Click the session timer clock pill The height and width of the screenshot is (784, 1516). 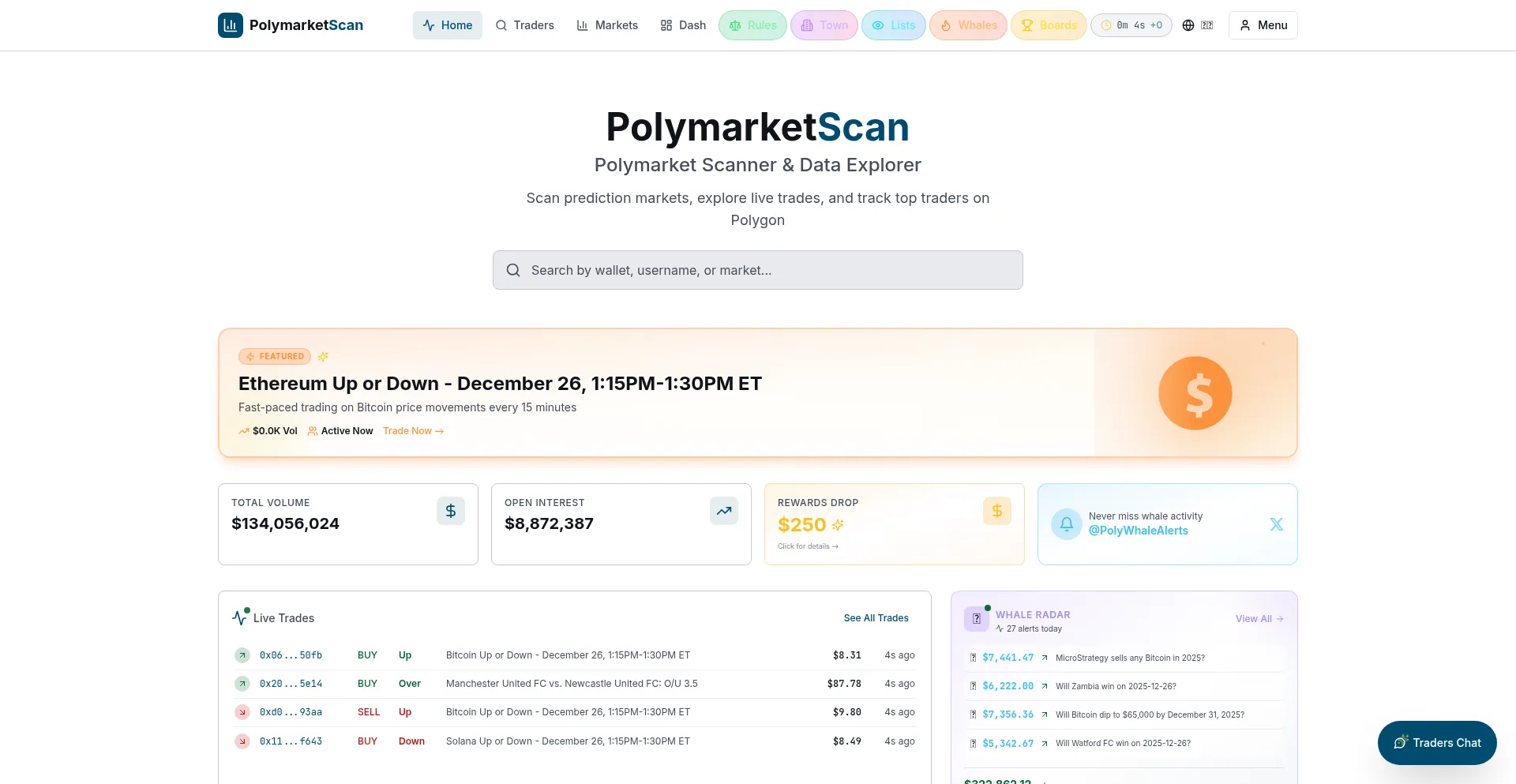1131,24
